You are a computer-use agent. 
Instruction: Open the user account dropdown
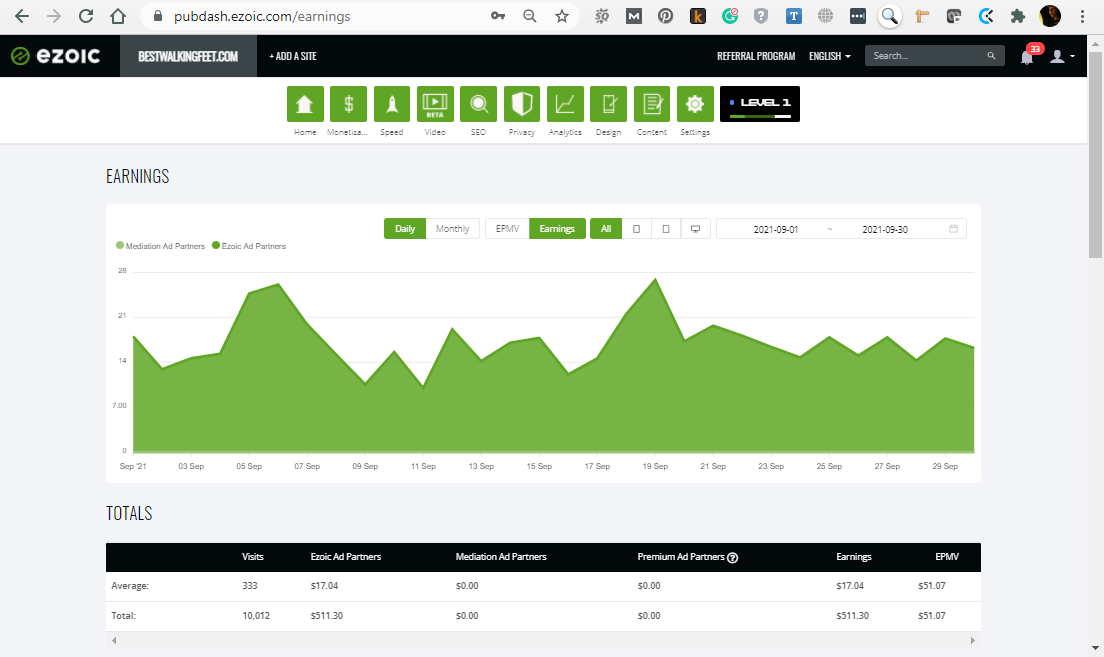click(1062, 56)
